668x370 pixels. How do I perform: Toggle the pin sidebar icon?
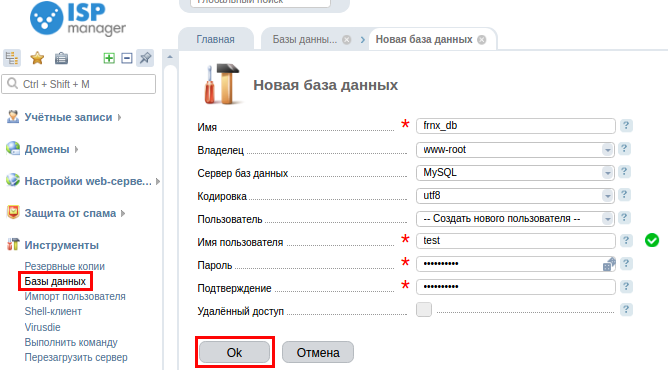145,58
